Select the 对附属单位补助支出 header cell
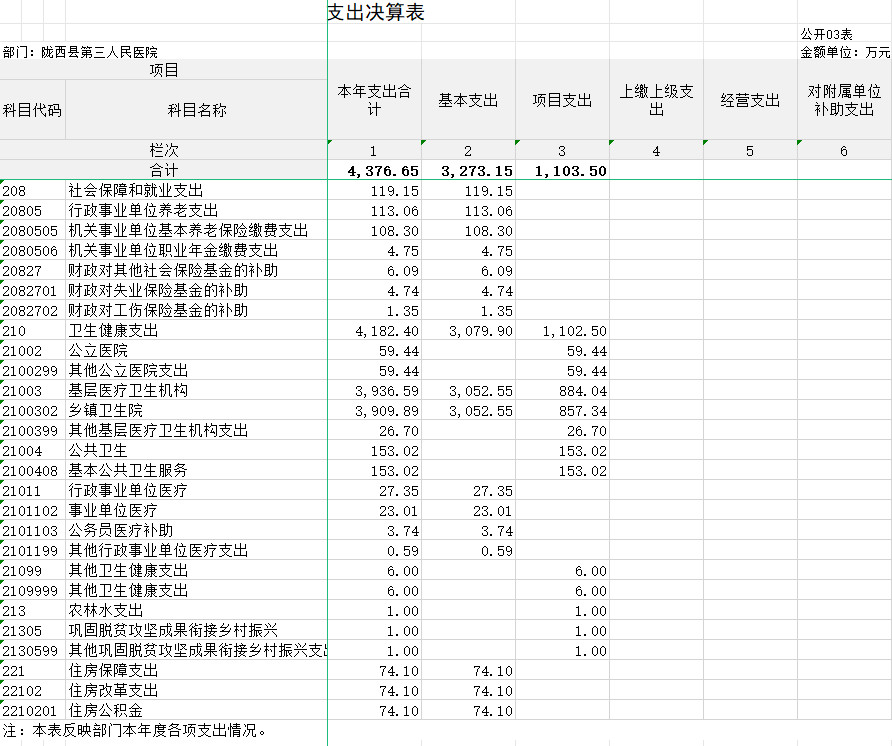Screen dimensions: 892x746 pyautogui.click(x=843, y=100)
